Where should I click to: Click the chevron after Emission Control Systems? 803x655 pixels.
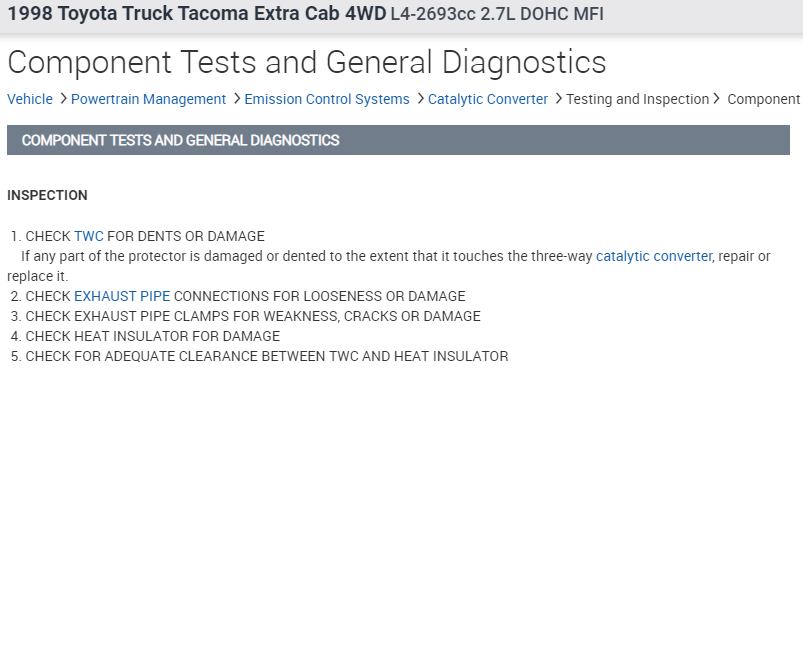click(420, 99)
